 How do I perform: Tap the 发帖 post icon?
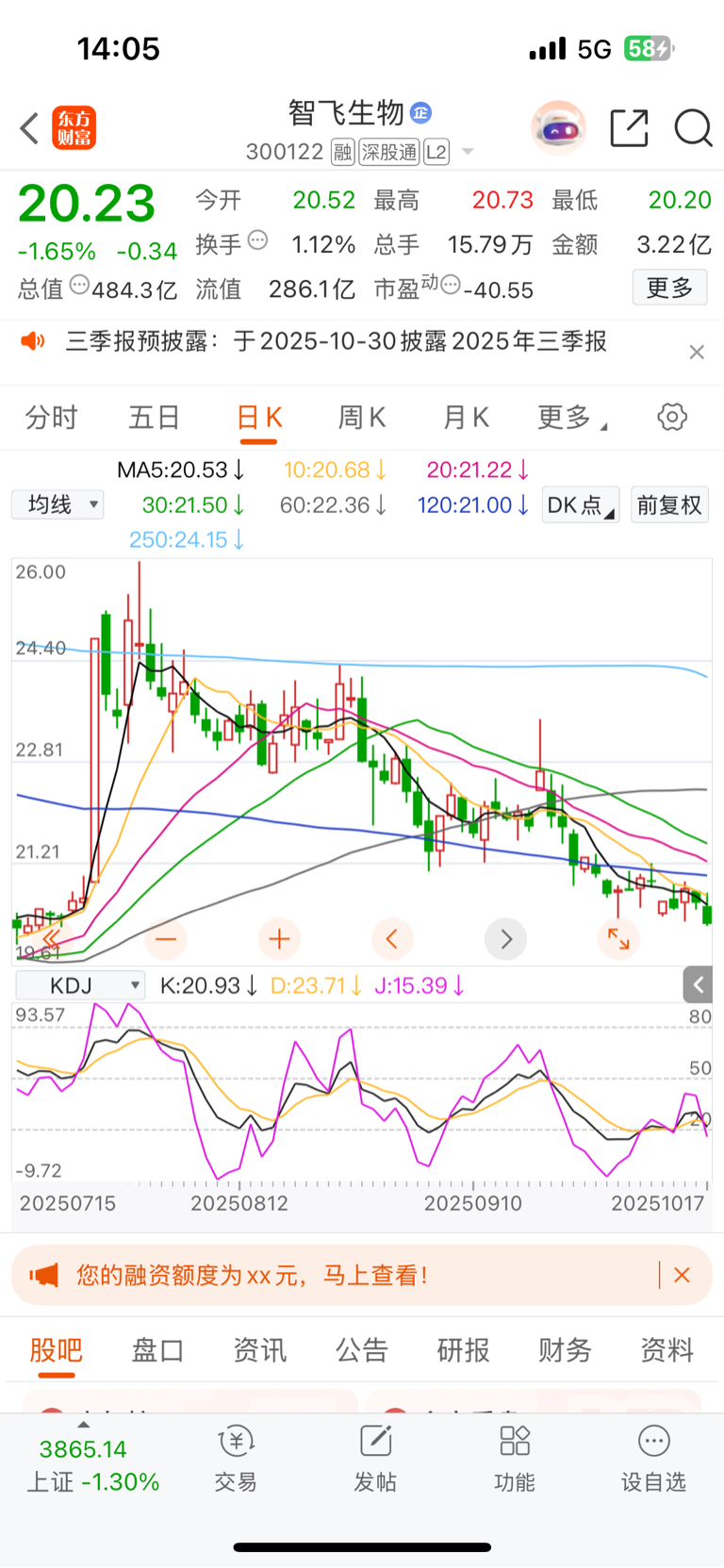(375, 1459)
